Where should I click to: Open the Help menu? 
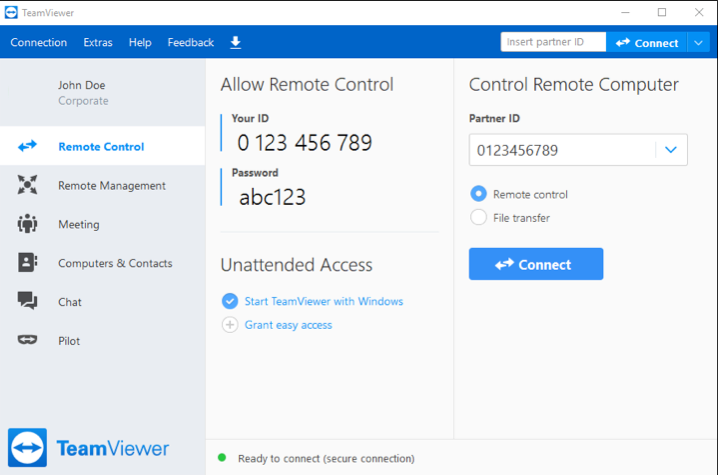pos(140,43)
